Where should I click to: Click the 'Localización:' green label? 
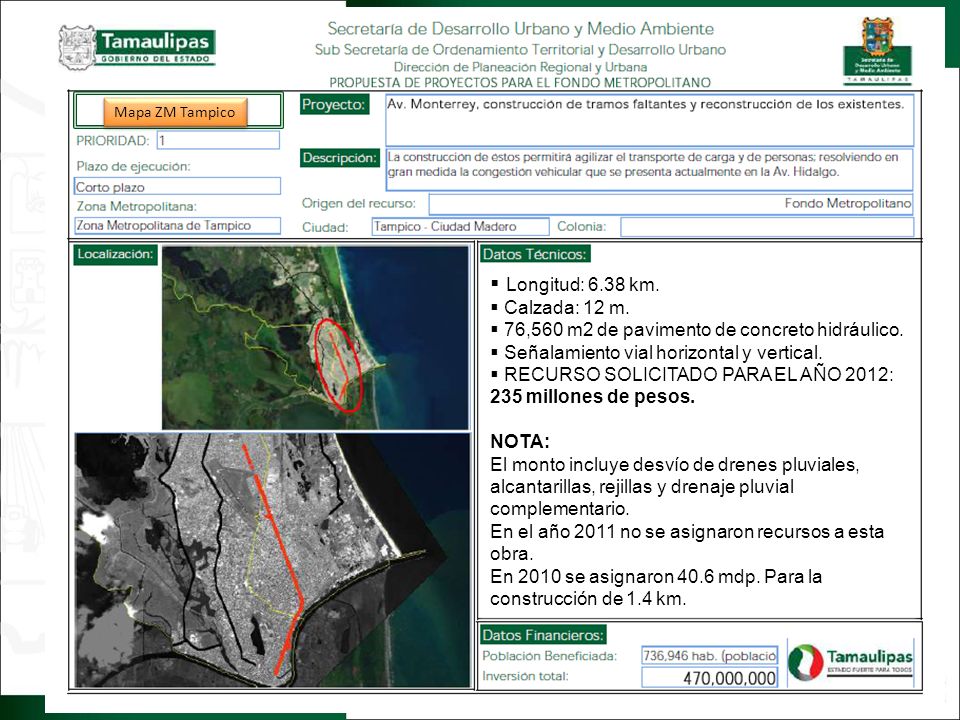[x=115, y=254]
